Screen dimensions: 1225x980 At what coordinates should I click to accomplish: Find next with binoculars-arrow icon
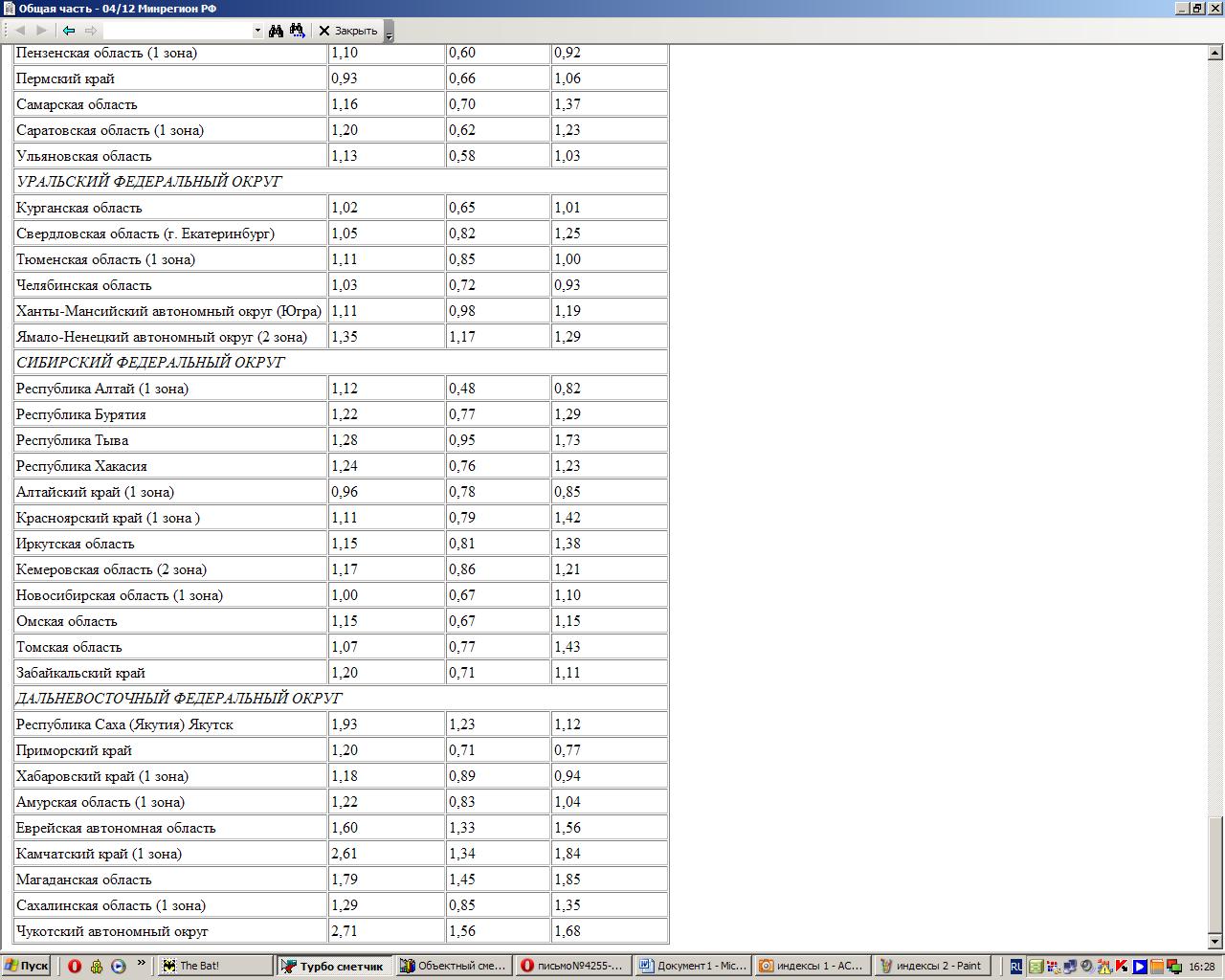pyautogui.click(x=298, y=31)
